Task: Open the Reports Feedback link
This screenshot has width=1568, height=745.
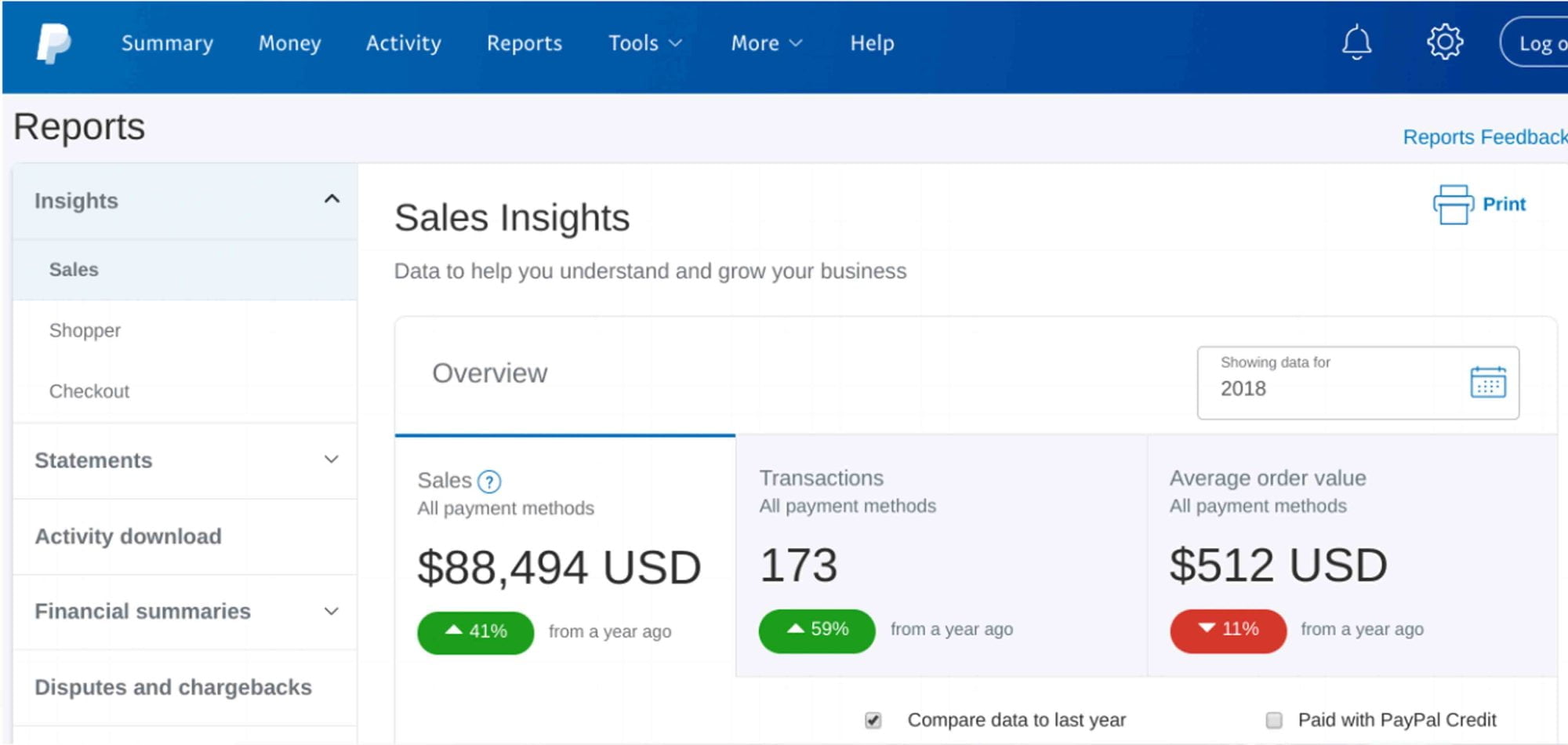Action: tap(1485, 137)
